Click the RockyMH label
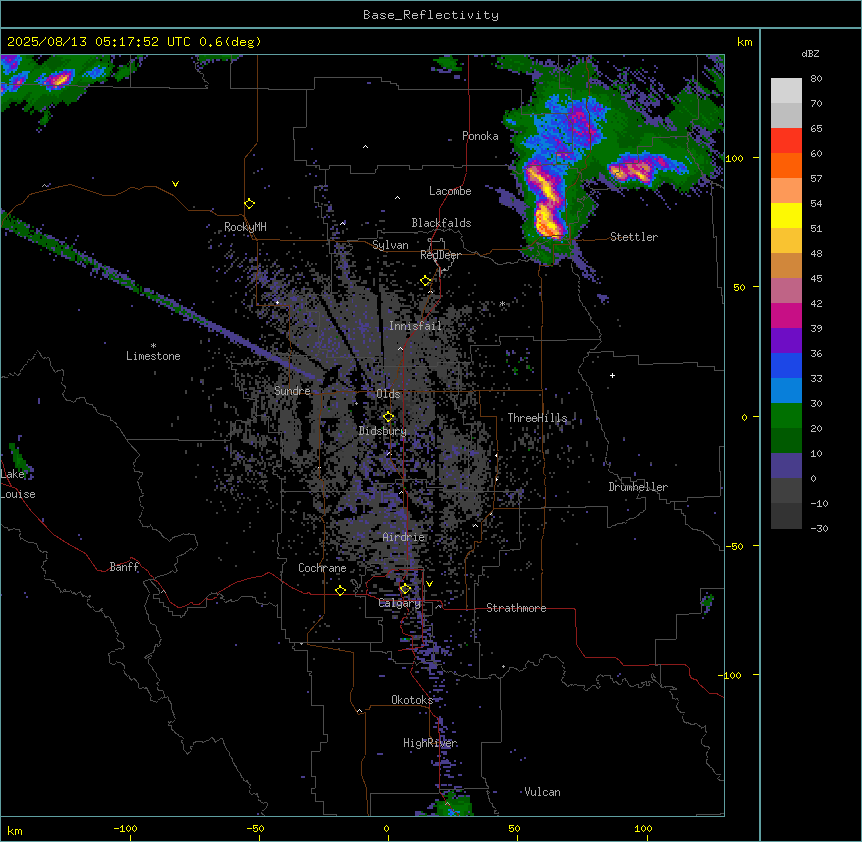 pos(245,226)
